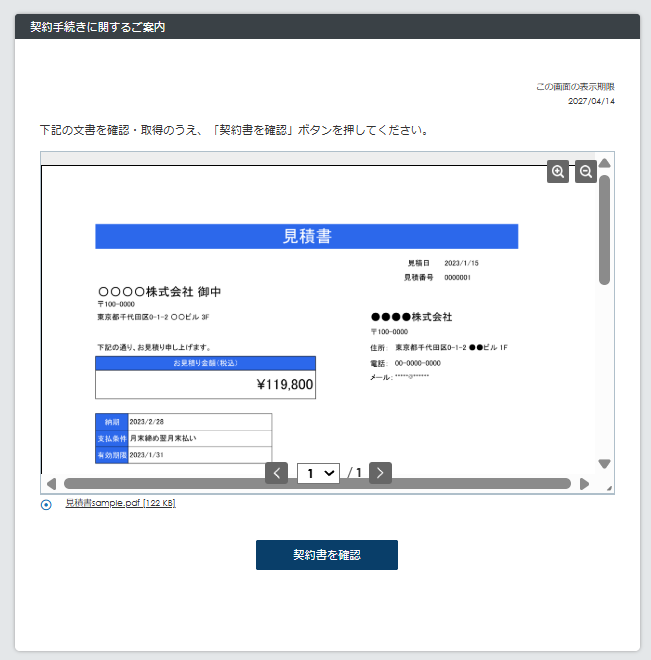
Task: Click the お見積り金額(税込) header
Action: coord(205,363)
